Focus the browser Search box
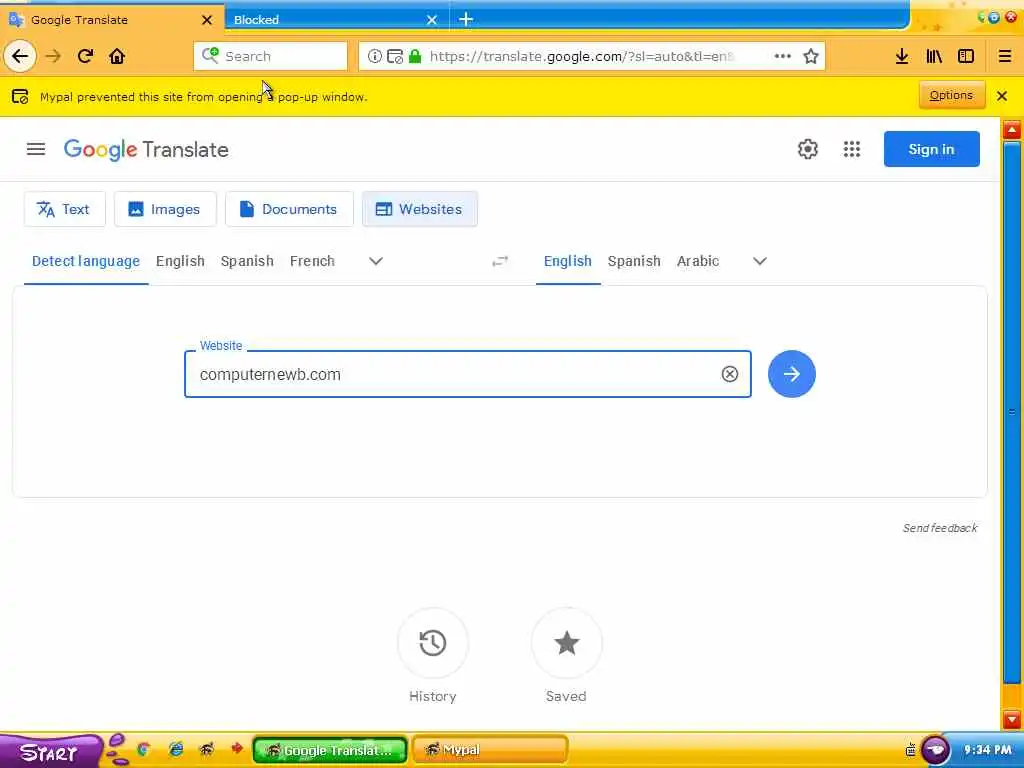Viewport: 1024px width, 768px height. (x=270, y=56)
